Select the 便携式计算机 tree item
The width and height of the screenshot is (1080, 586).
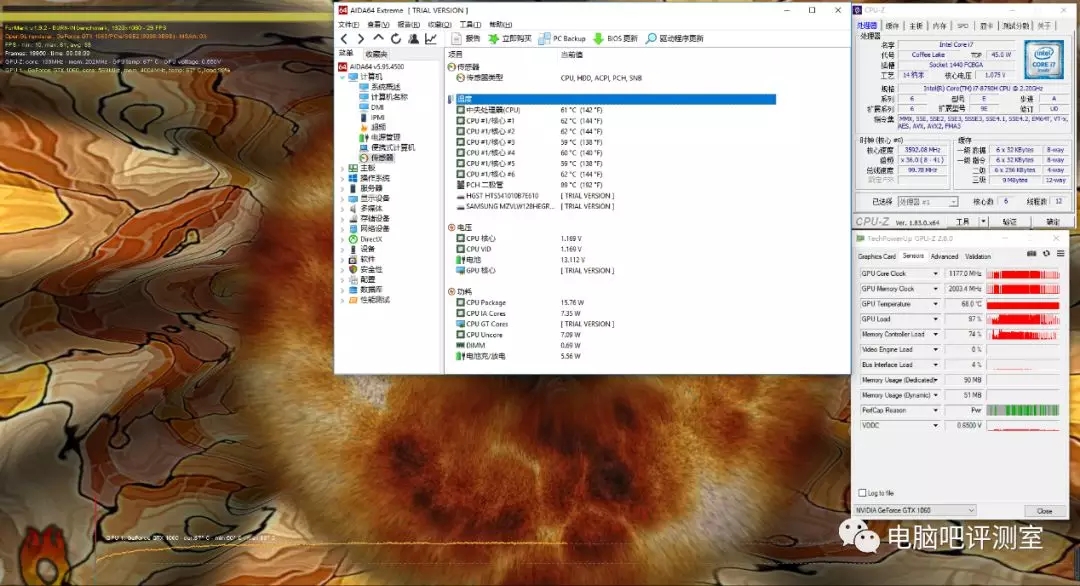click(x=392, y=147)
